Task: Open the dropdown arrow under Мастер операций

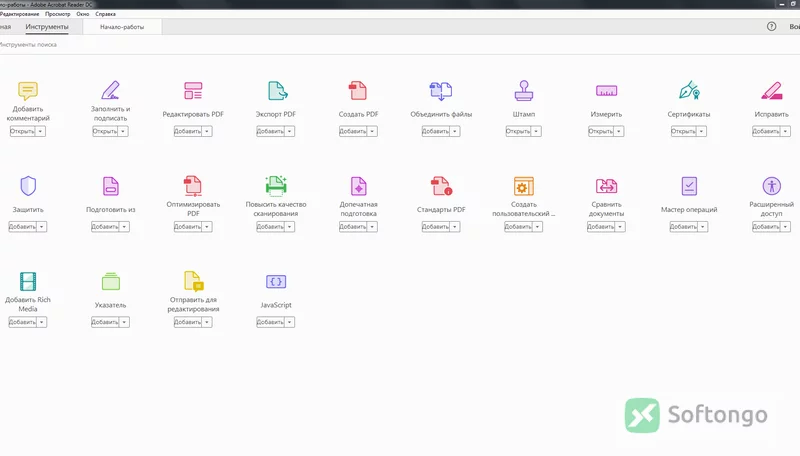Action: tap(703, 227)
